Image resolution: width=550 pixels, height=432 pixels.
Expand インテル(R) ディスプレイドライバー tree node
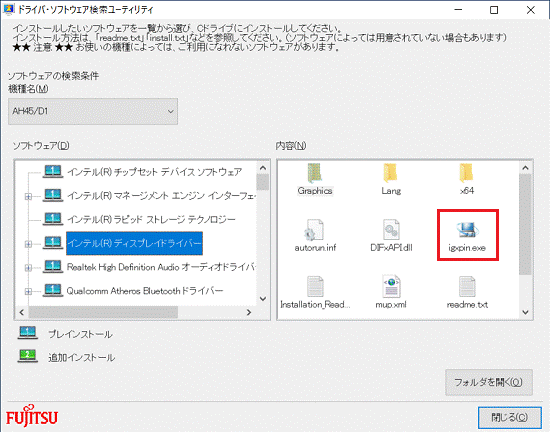[x=28, y=244]
